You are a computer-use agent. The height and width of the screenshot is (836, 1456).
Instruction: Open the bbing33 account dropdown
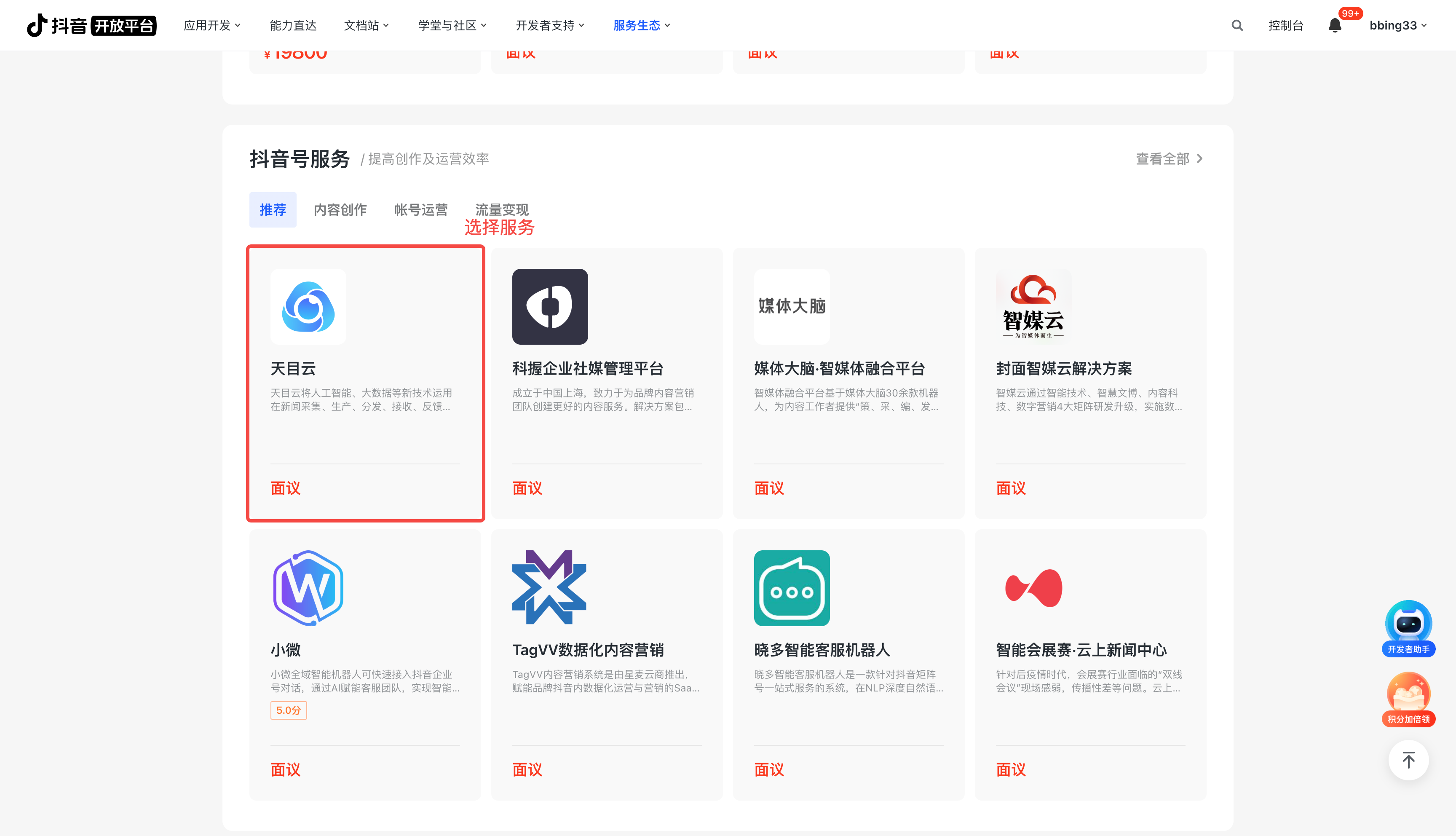pyautogui.click(x=1398, y=25)
